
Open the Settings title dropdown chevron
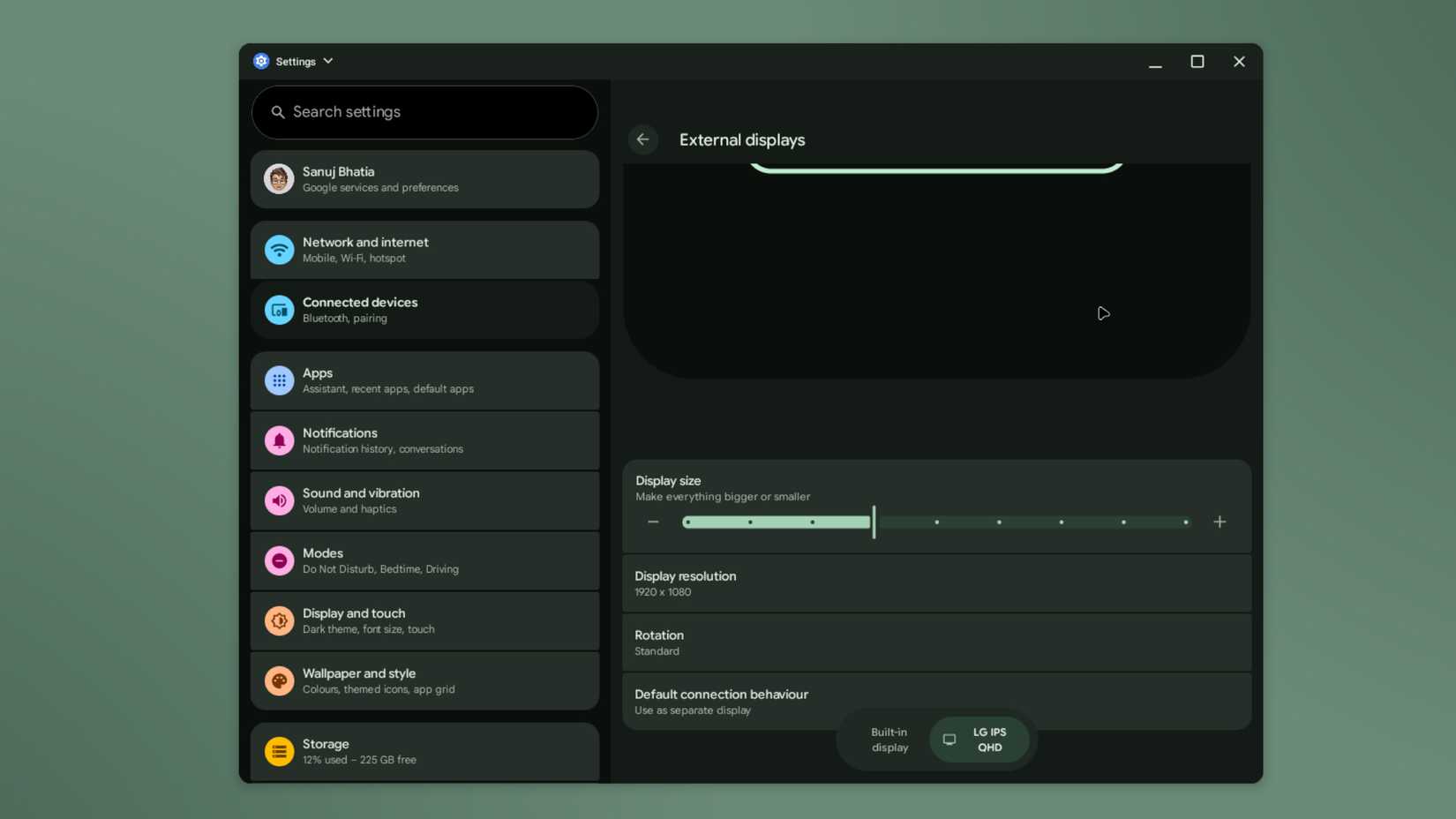click(327, 61)
